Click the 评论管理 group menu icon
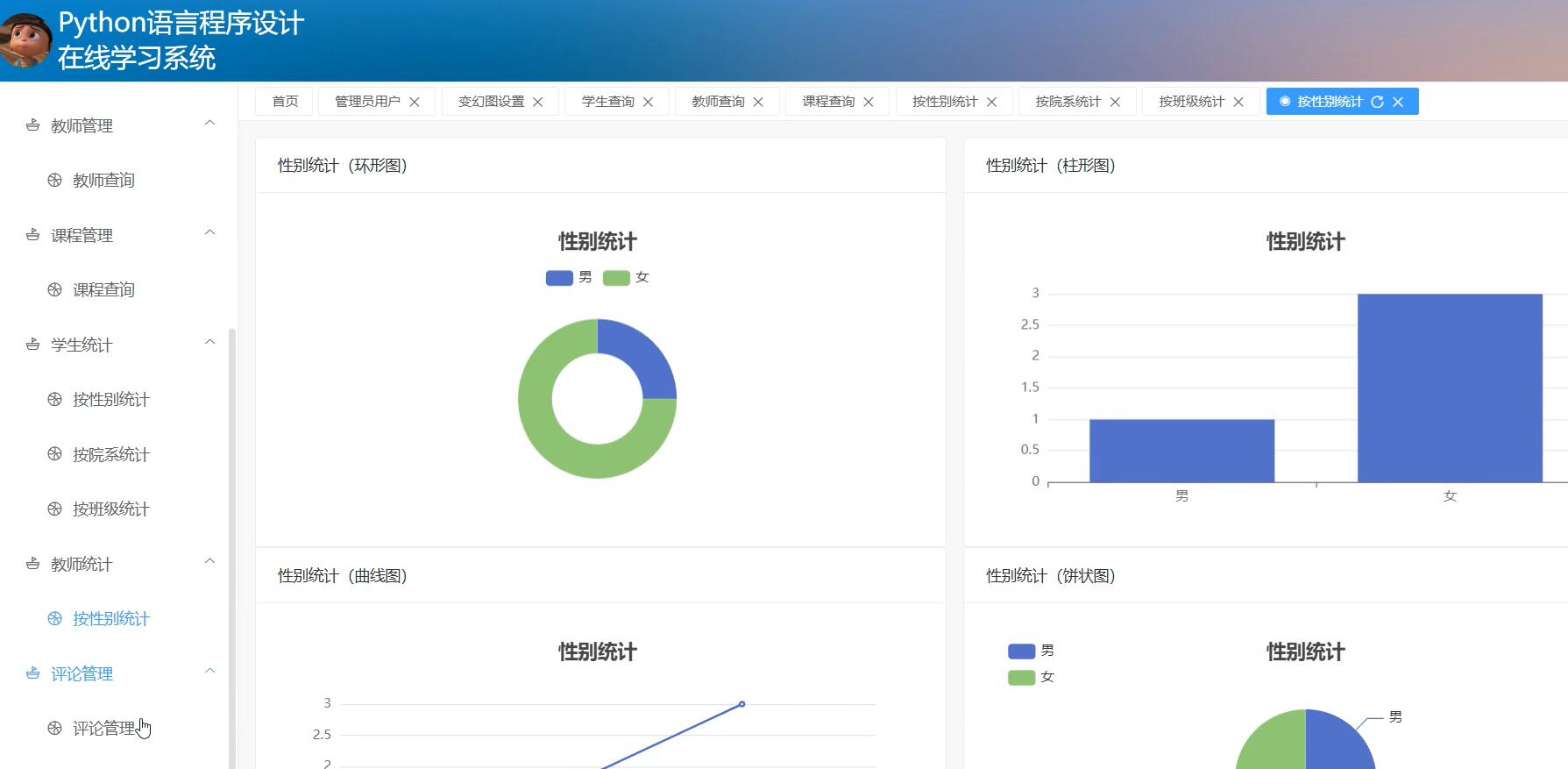 pos(32,673)
